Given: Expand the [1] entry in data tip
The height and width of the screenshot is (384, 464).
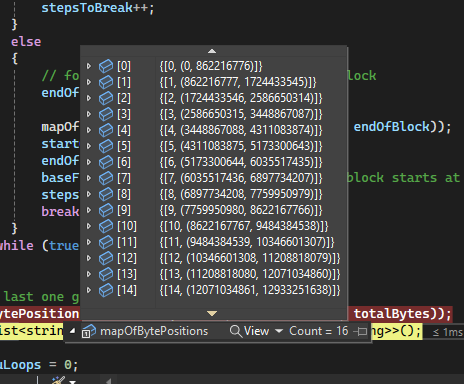Looking at the screenshot, I should 89,82.
